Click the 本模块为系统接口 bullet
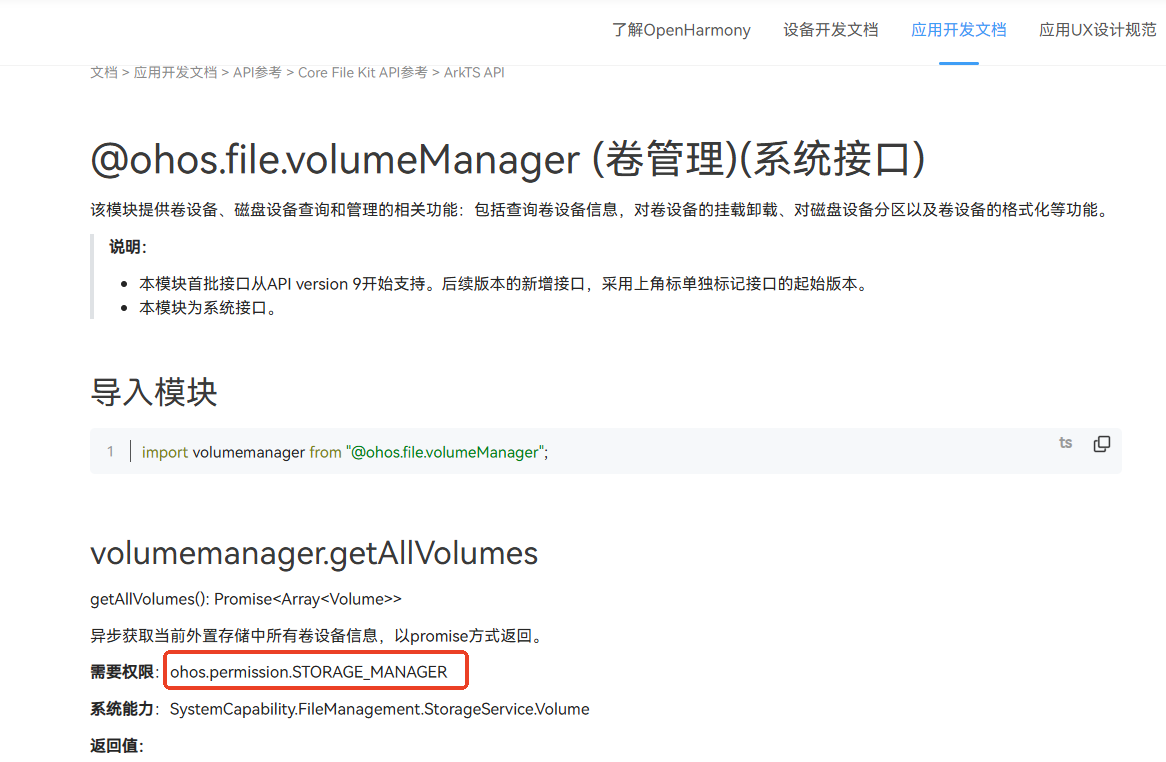The image size is (1166, 762). pyautogui.click(x=210, y=308)
